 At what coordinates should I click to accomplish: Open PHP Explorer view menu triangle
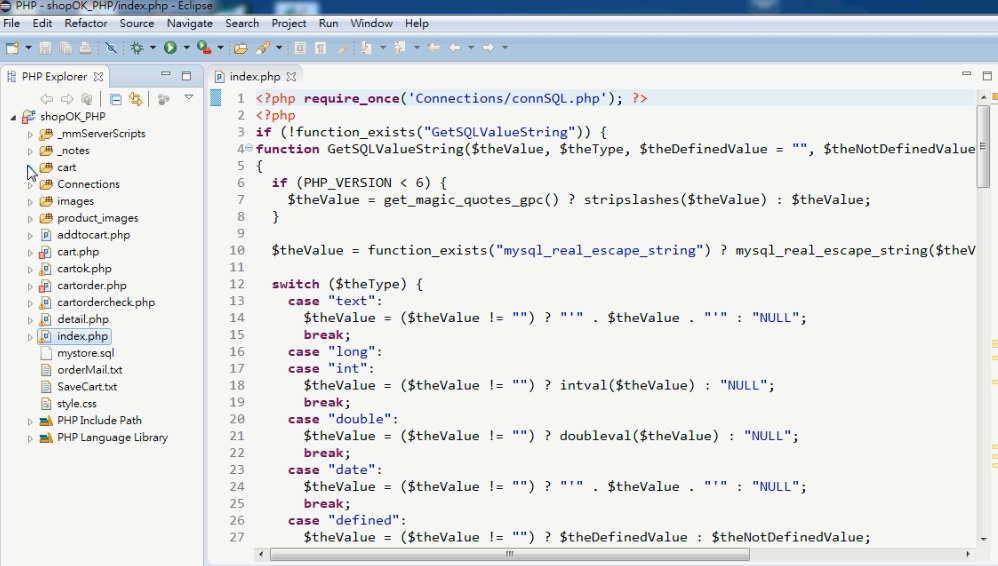coord(189,97)
